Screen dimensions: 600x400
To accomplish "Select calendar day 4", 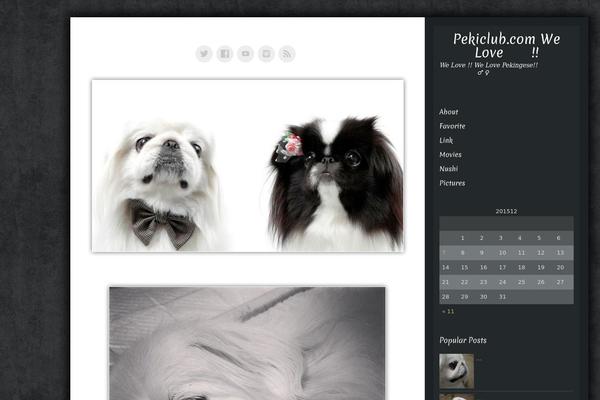I will [520, 238].
